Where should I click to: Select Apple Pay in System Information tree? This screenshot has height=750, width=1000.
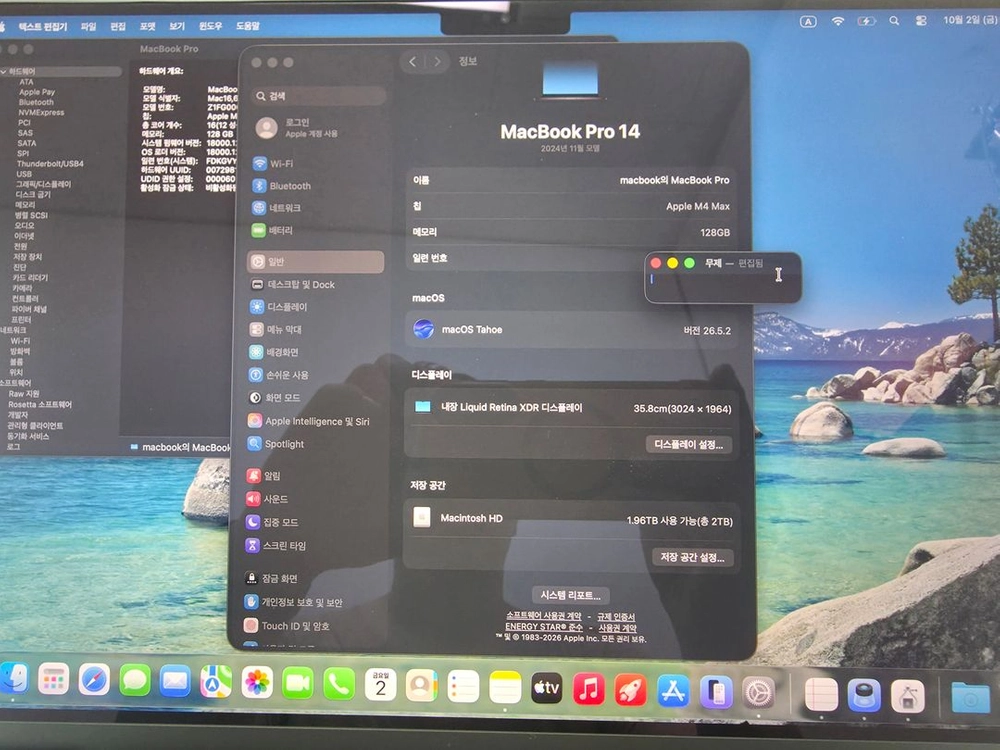pyautogui.click(x=37, y=92)
